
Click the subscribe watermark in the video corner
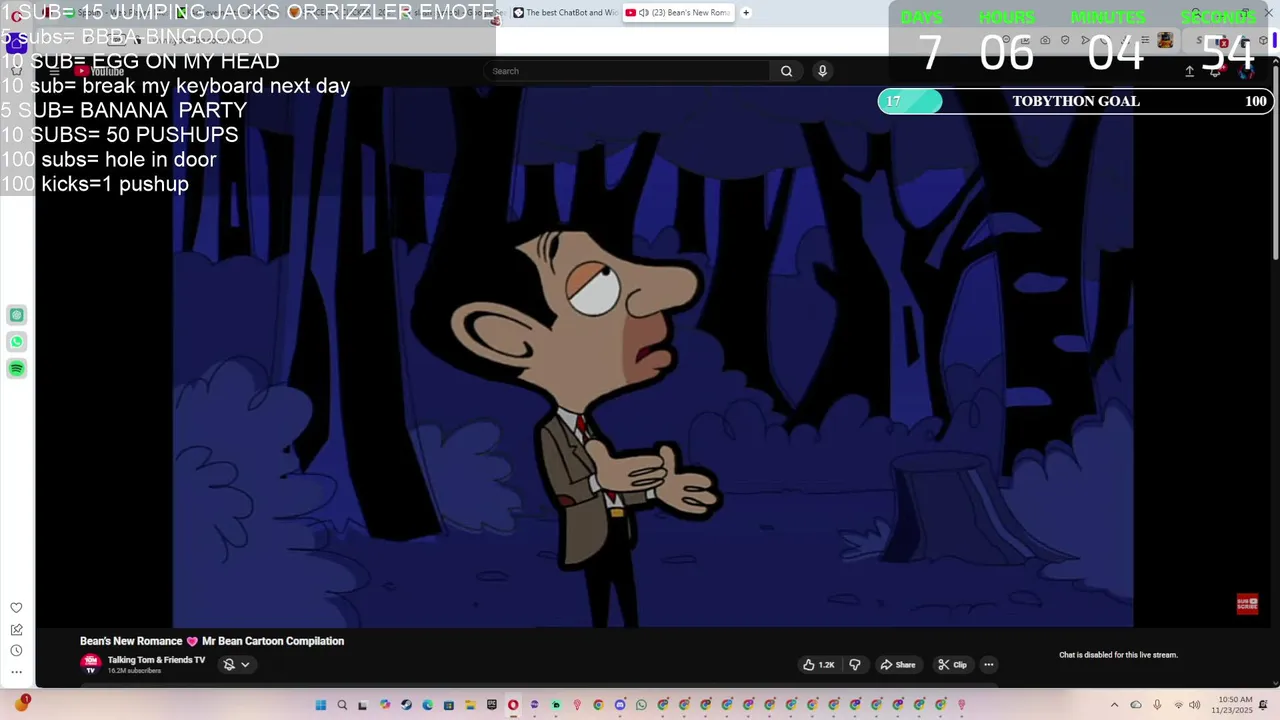[1247, 604]
